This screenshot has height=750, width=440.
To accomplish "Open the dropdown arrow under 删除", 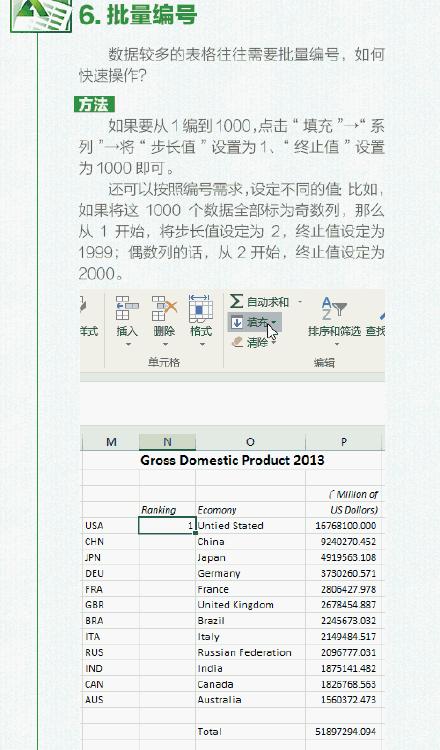I will pos(165,344).
